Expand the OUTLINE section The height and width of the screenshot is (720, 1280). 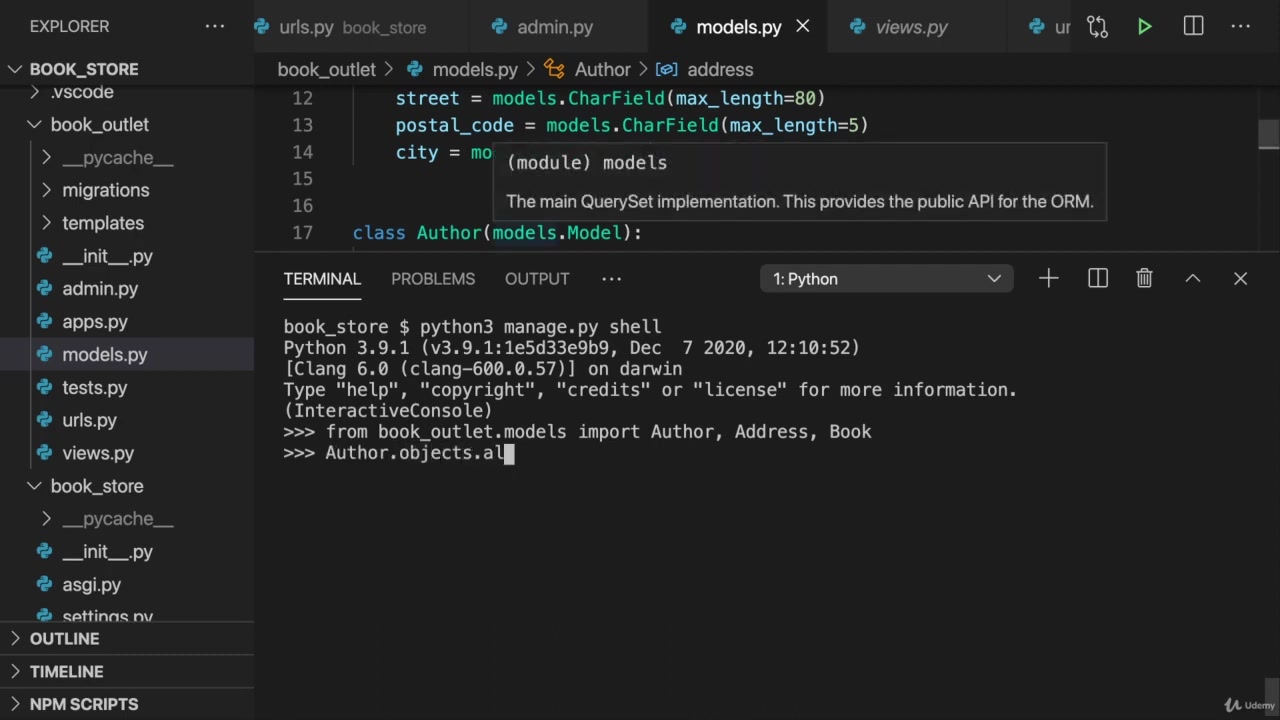click(x=64, y=639)
